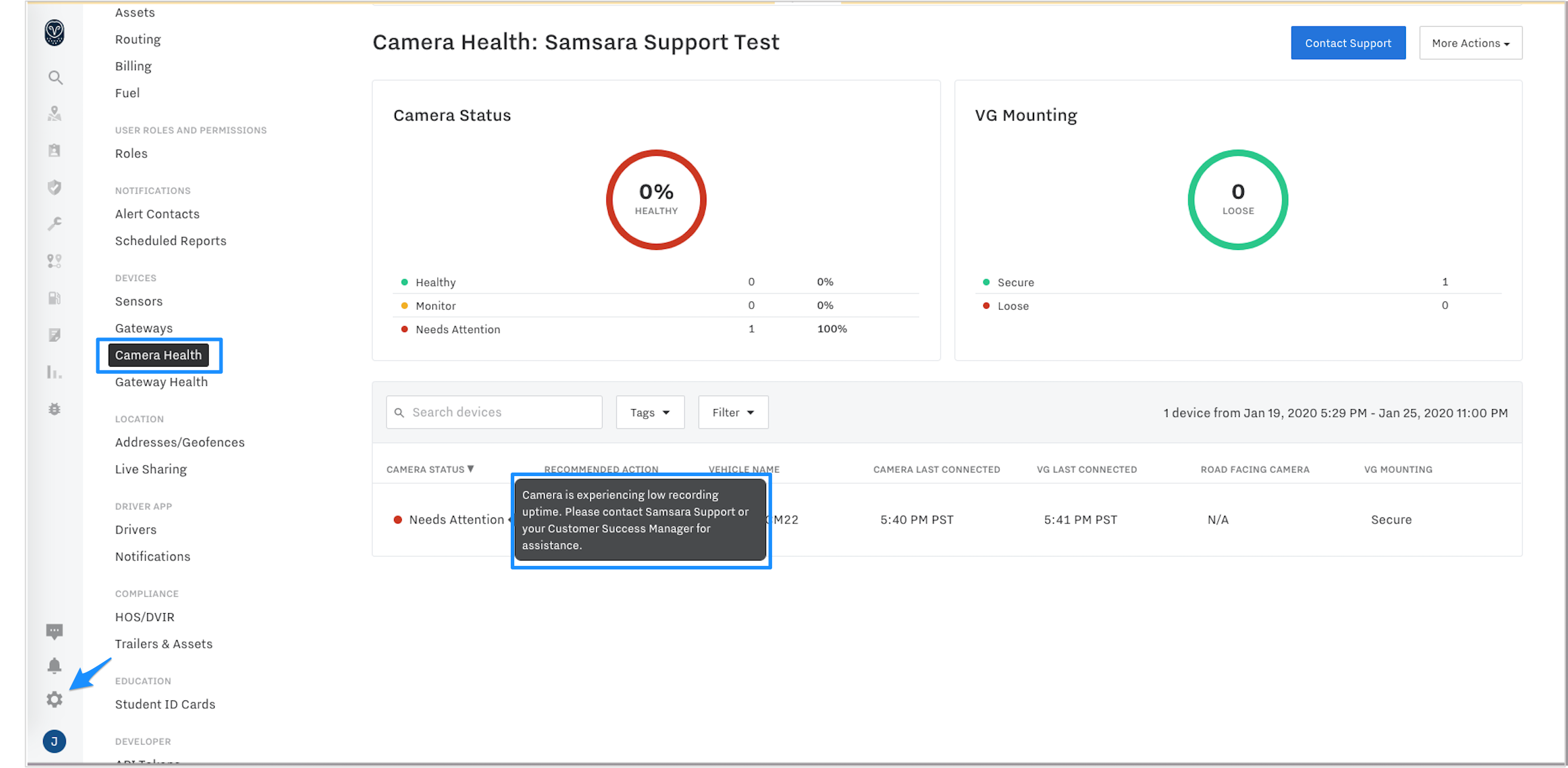The height and width of the screenshot is (768, 1568).
Task: Open Trailers & Assets
Action: 164,644
